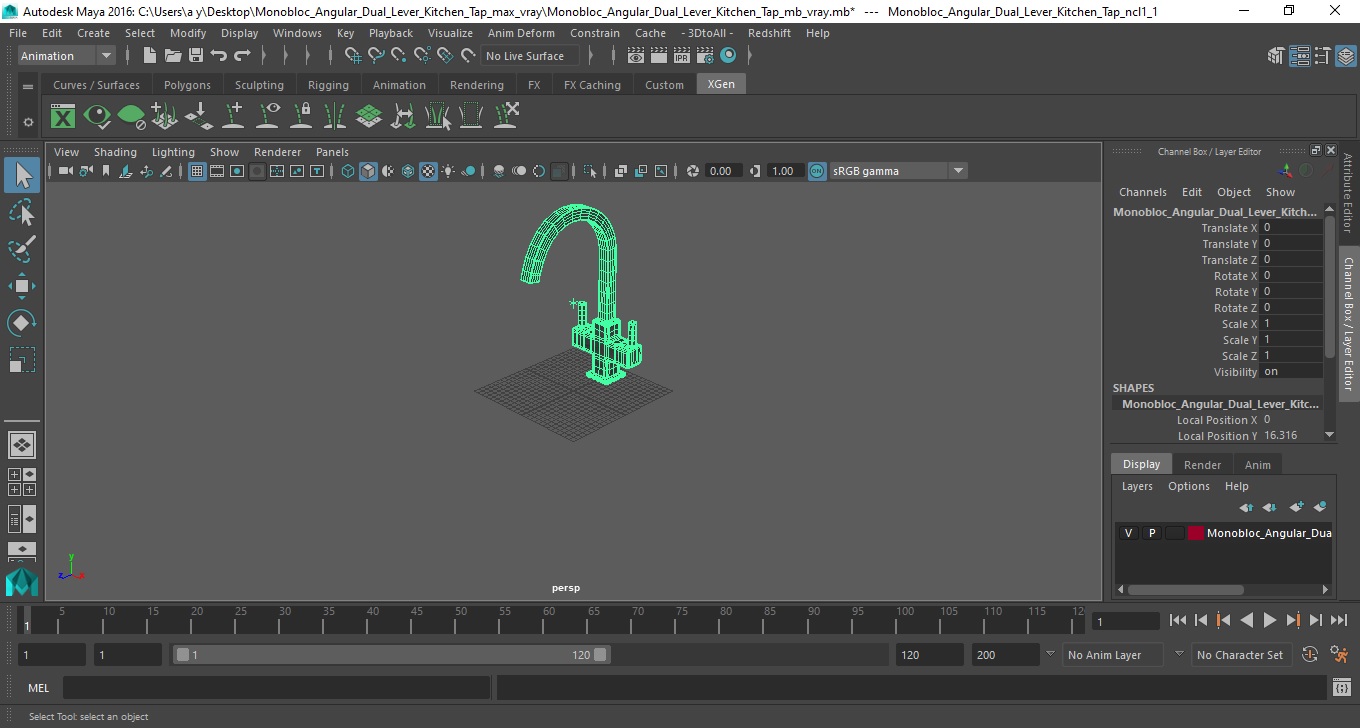Click the Snap to curves magnet icon
This screenshot has width=1360, height=728.
[x=376, y=56]
